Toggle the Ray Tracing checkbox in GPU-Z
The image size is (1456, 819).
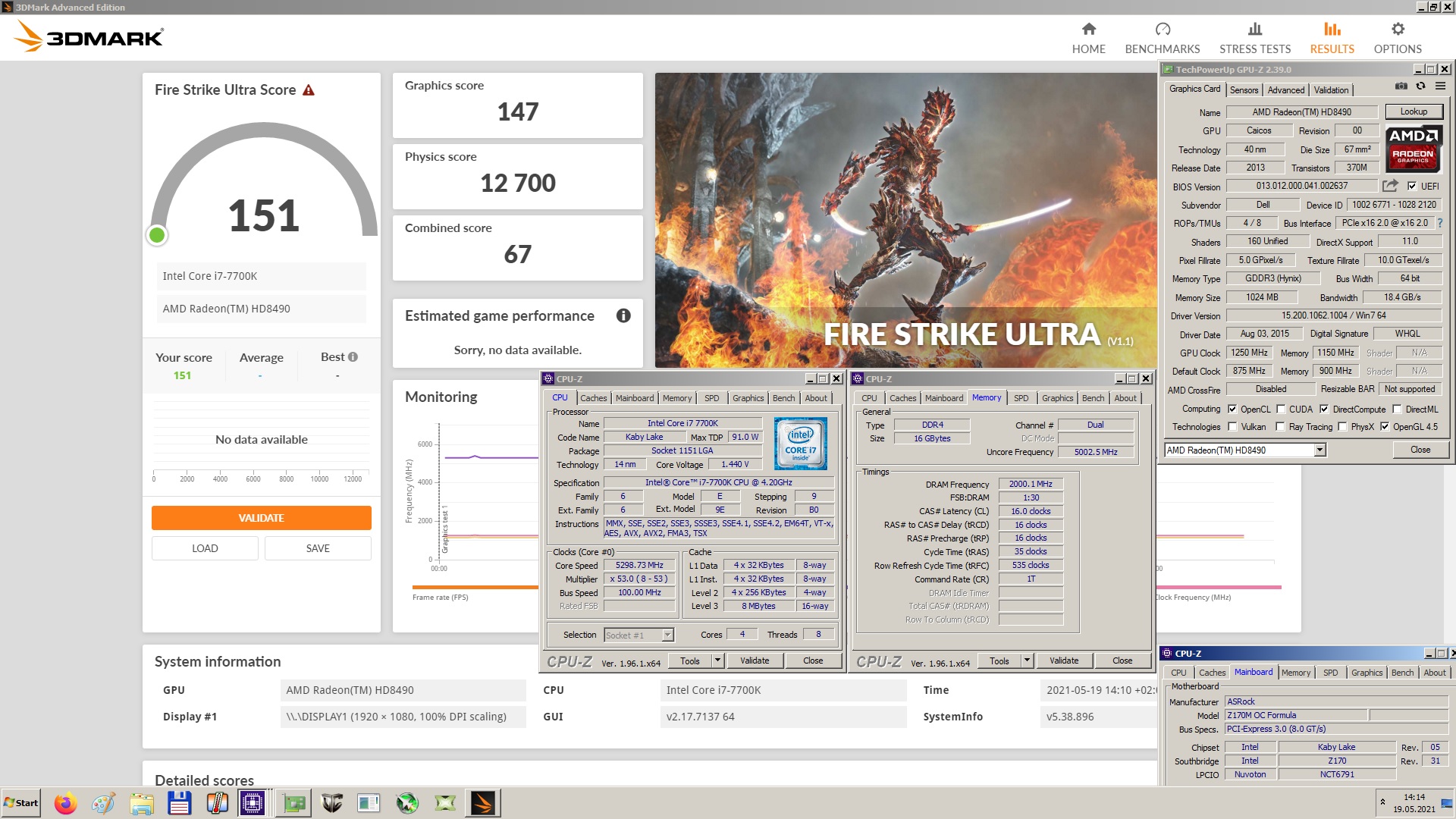[x=1281, y=427]
